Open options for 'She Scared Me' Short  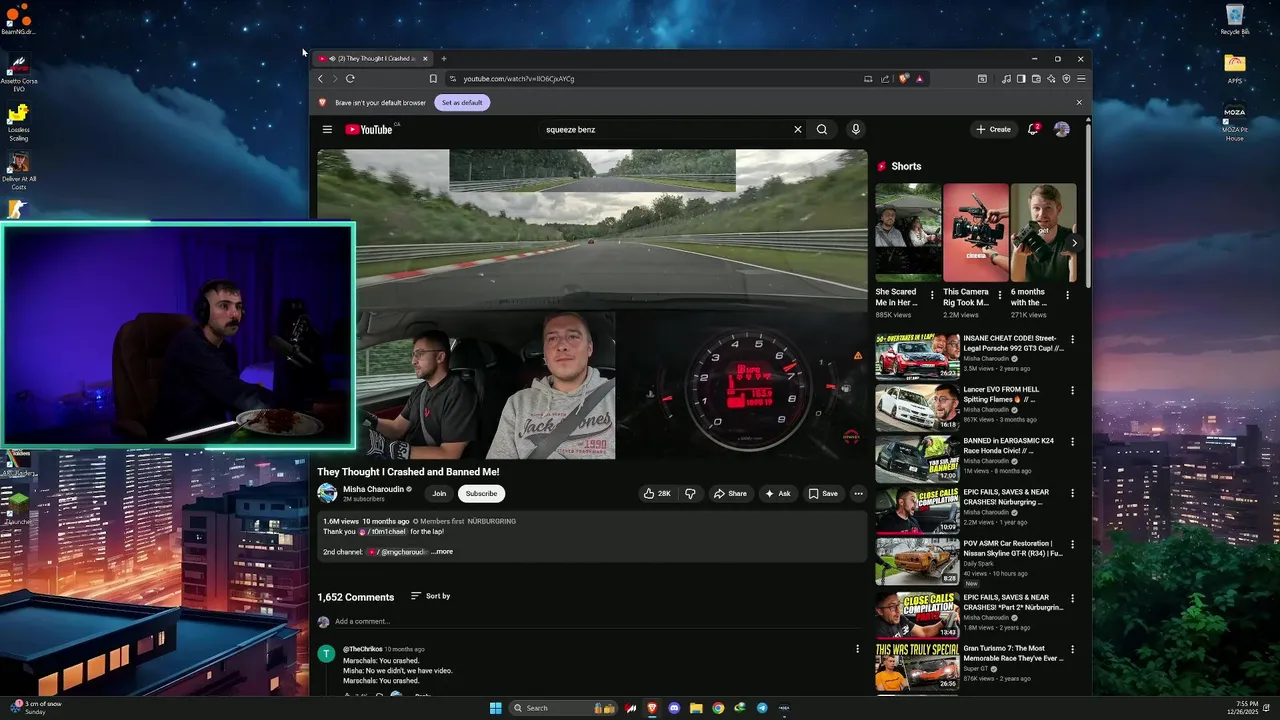[x=932, y=295]
